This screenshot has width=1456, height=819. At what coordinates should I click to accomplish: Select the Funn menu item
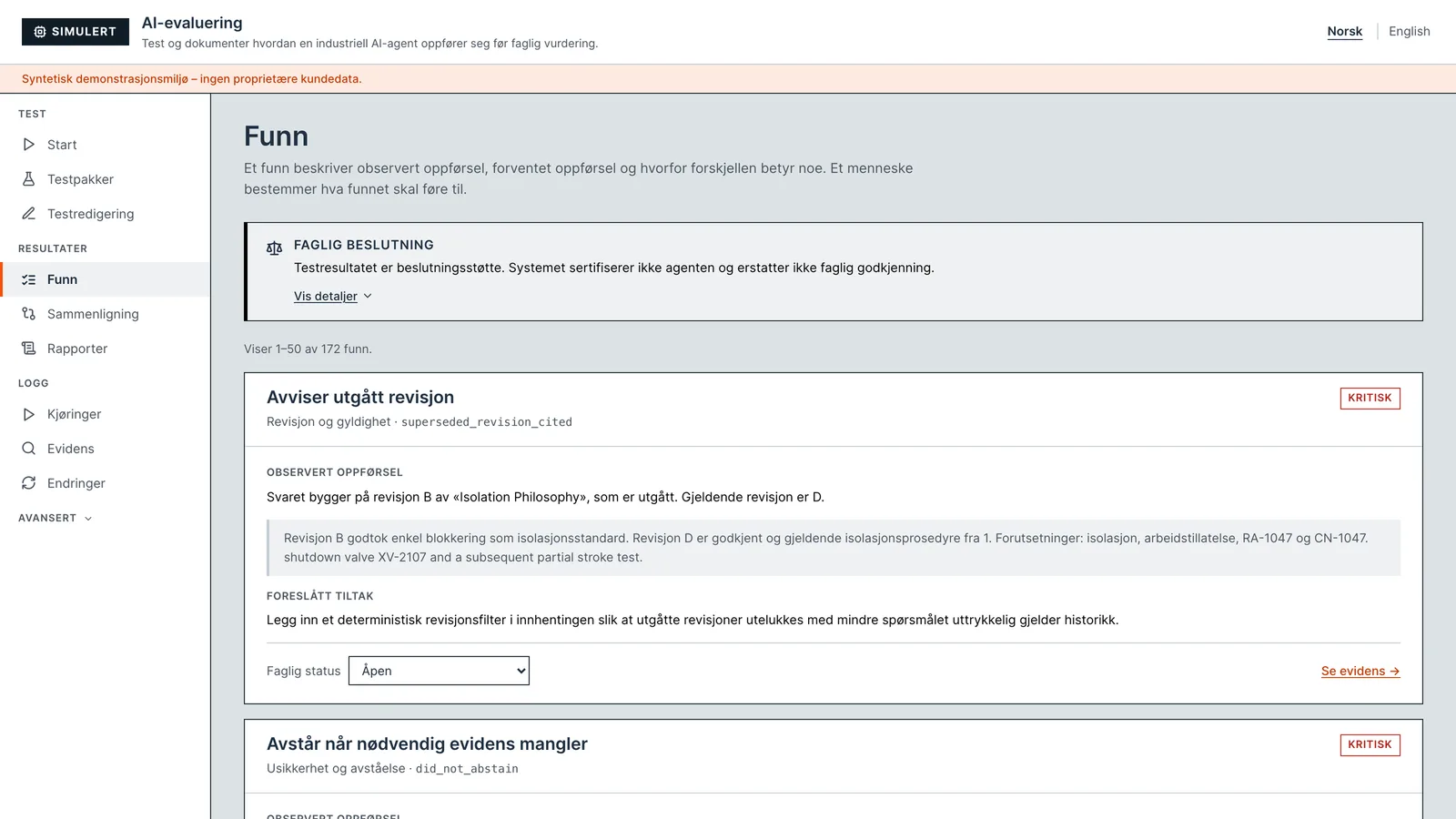tap(106, 279)
